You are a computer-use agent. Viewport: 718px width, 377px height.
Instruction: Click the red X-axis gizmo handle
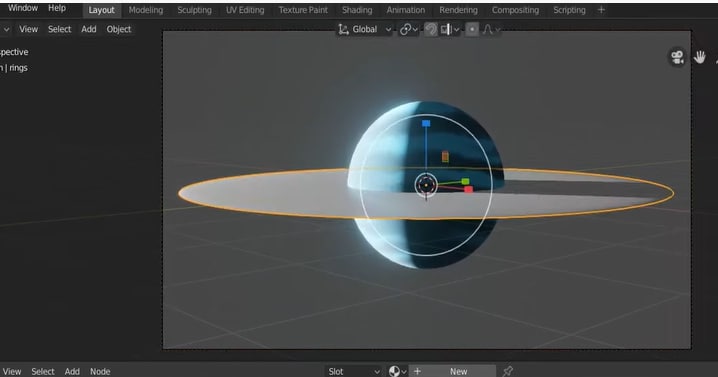[x=468, y=189]
